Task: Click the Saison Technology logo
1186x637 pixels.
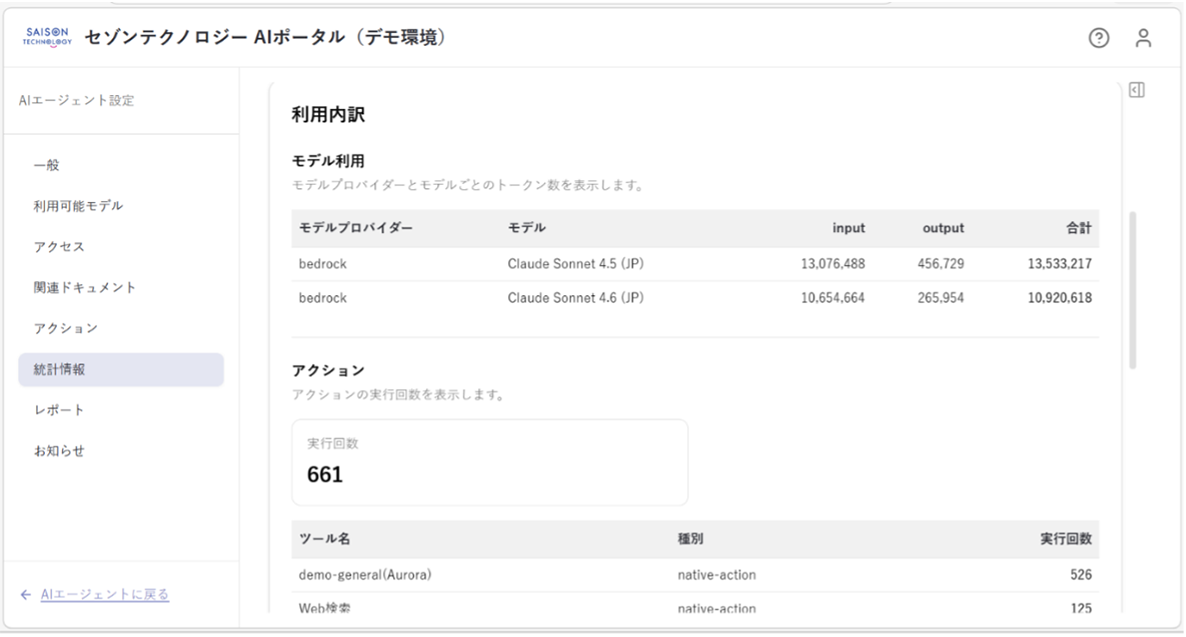Action: (x=47, y=37)
